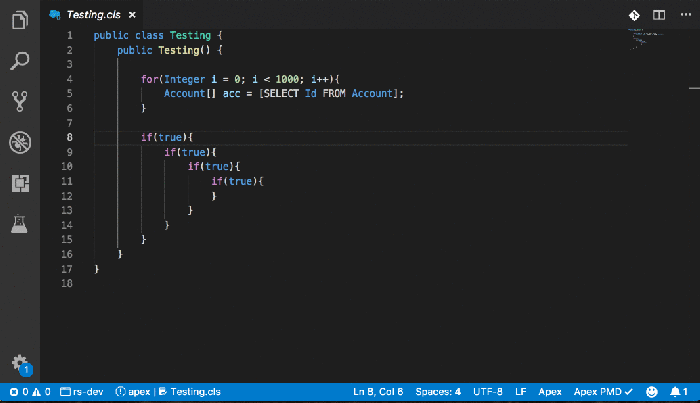Open the Source Control view
Screen dimensions: 700x403
tap(20, 101)
